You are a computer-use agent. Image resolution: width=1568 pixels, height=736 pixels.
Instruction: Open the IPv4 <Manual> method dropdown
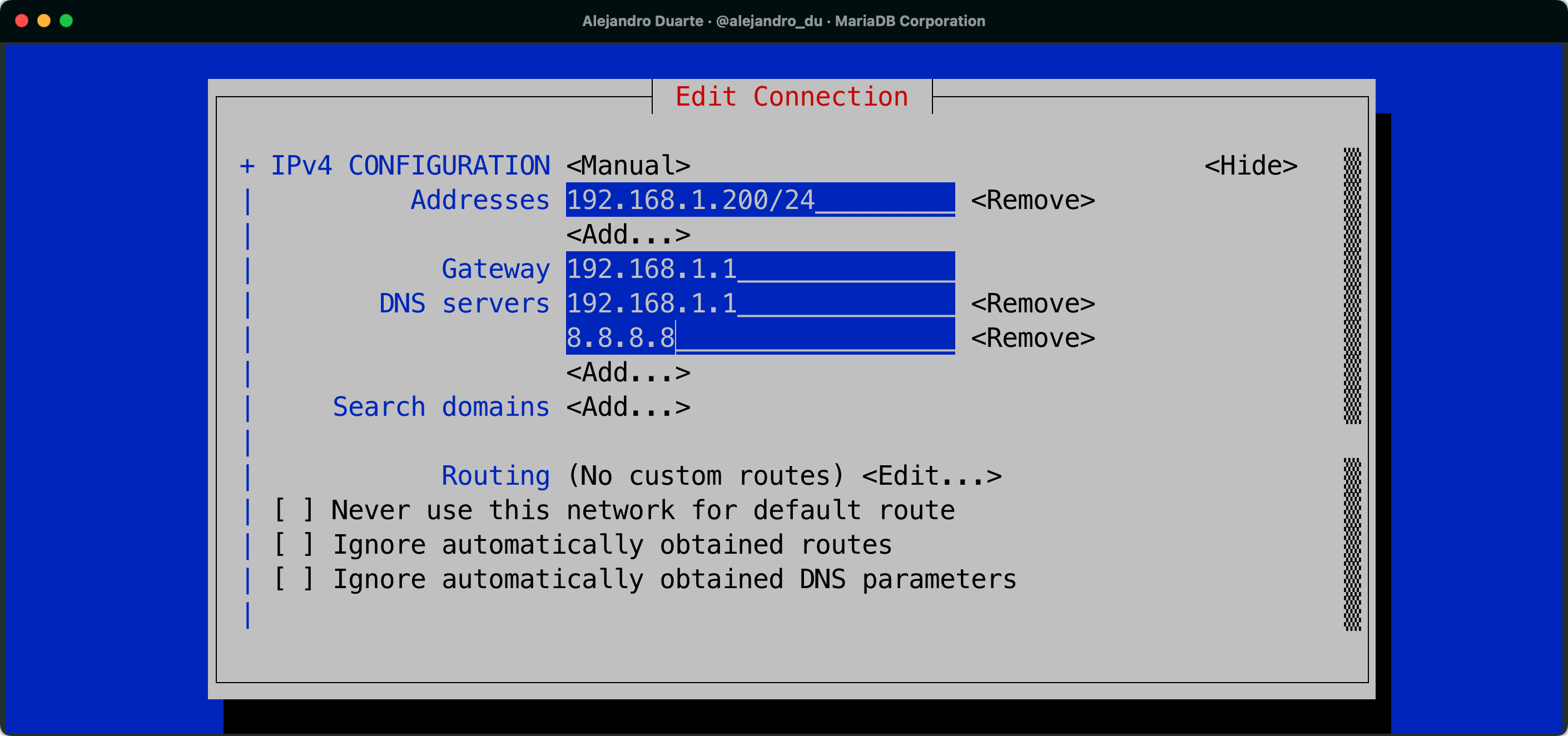628,166
